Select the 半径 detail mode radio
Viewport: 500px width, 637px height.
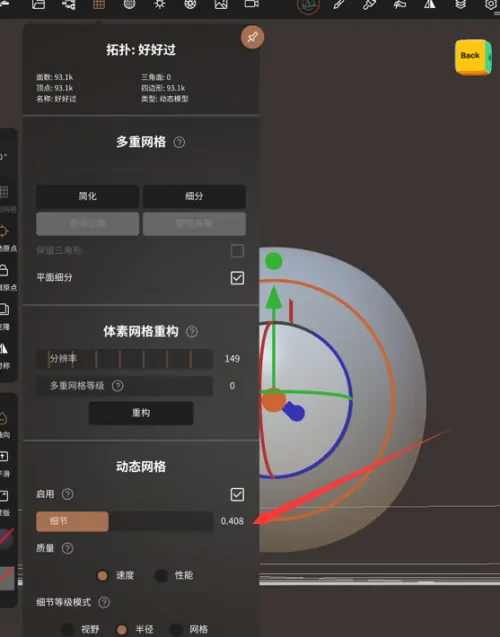(122, 630)
